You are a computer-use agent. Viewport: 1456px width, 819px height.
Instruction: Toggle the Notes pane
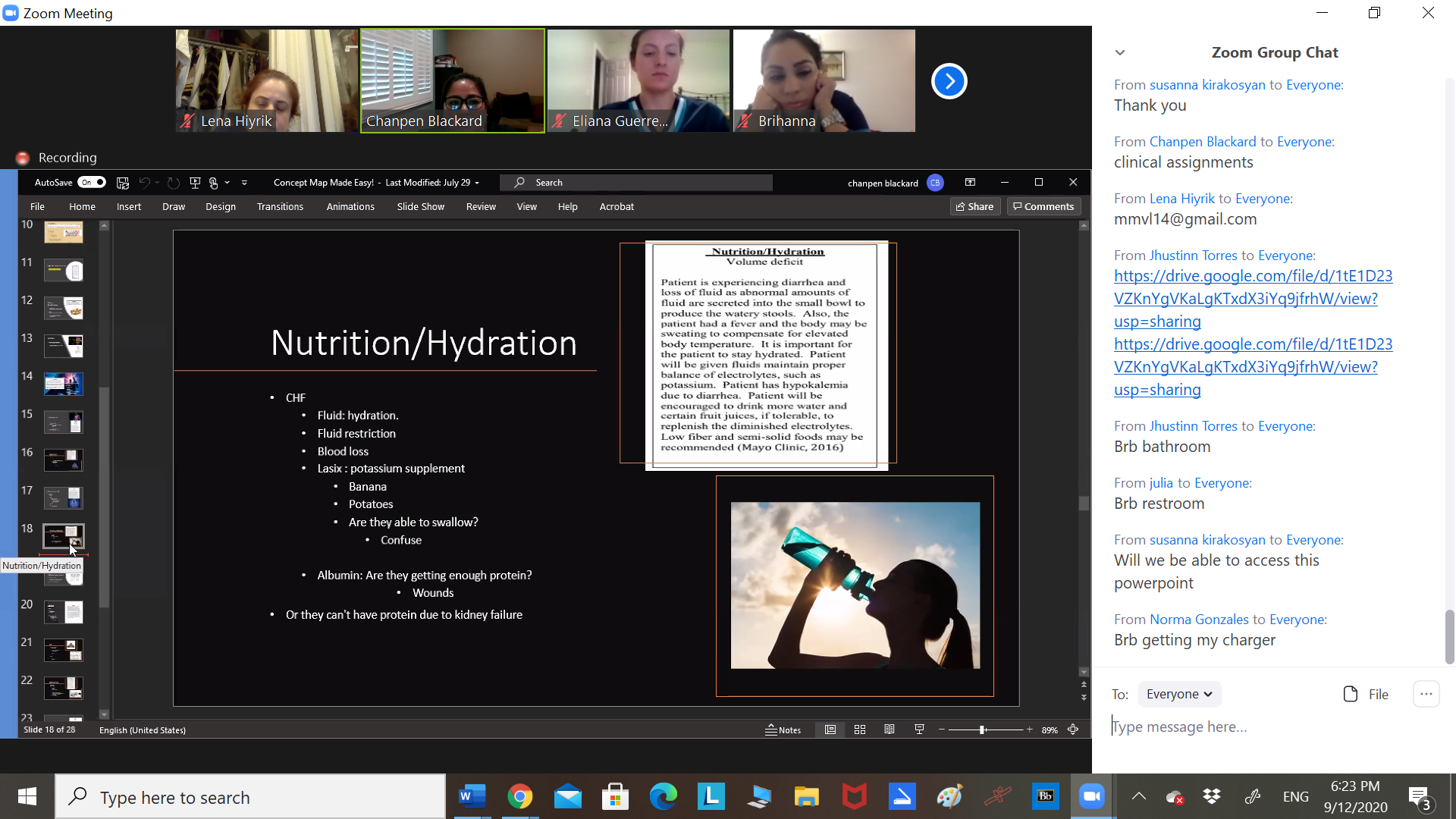[x=783, y=730]
